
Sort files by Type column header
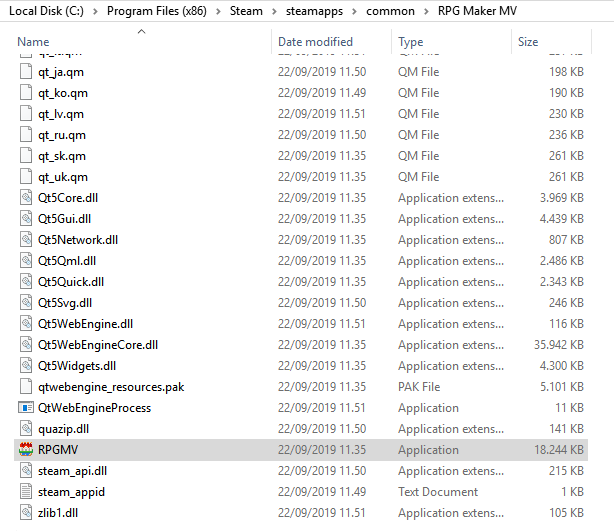click(410, 42)
